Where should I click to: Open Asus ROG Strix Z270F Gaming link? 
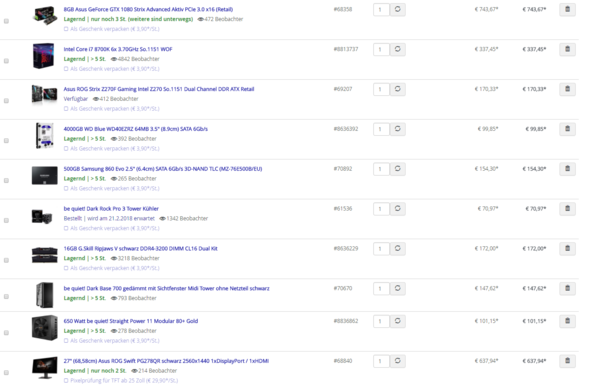159,89
